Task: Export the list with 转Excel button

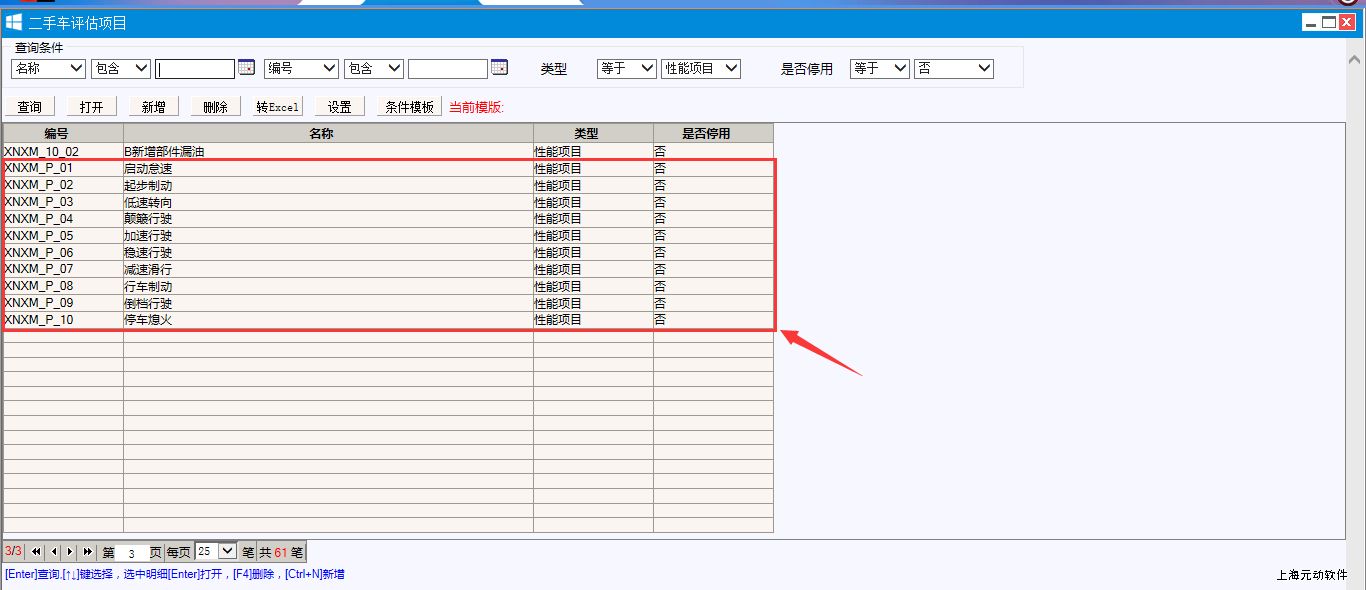Action: click(278, 107)
